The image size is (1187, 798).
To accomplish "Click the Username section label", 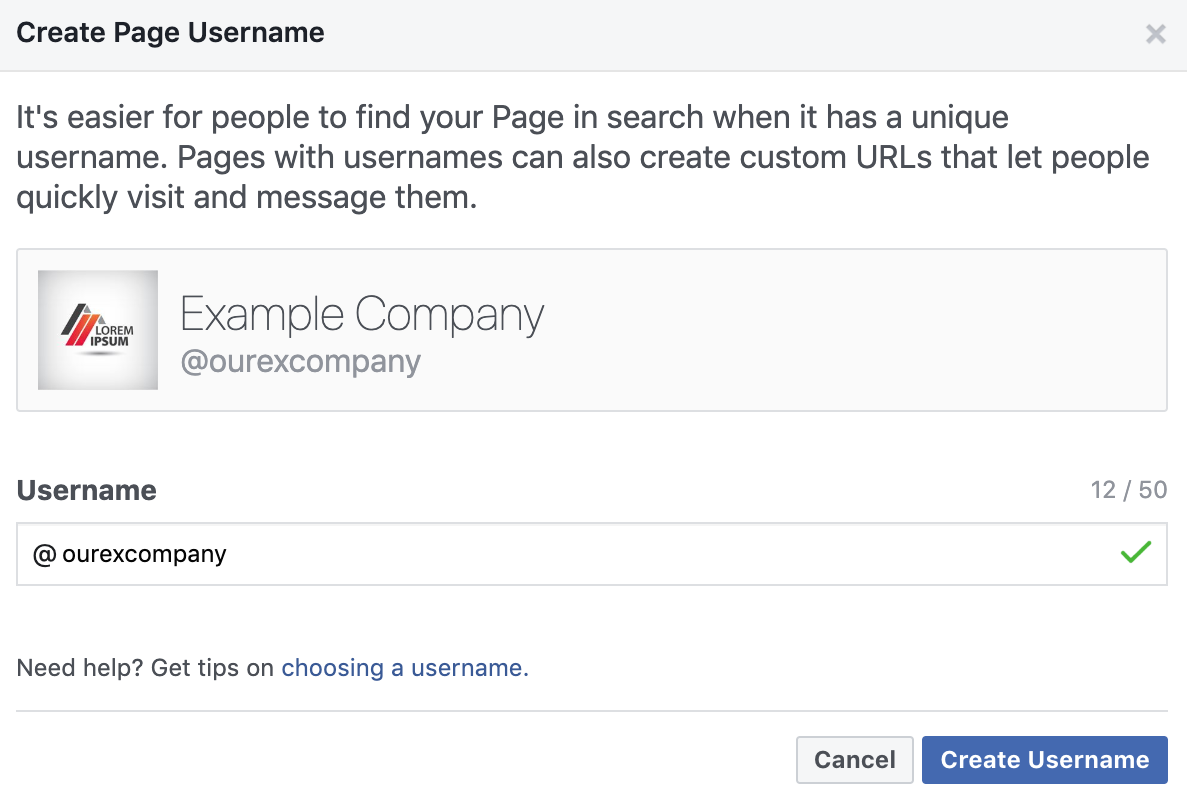I will (86, 490).
